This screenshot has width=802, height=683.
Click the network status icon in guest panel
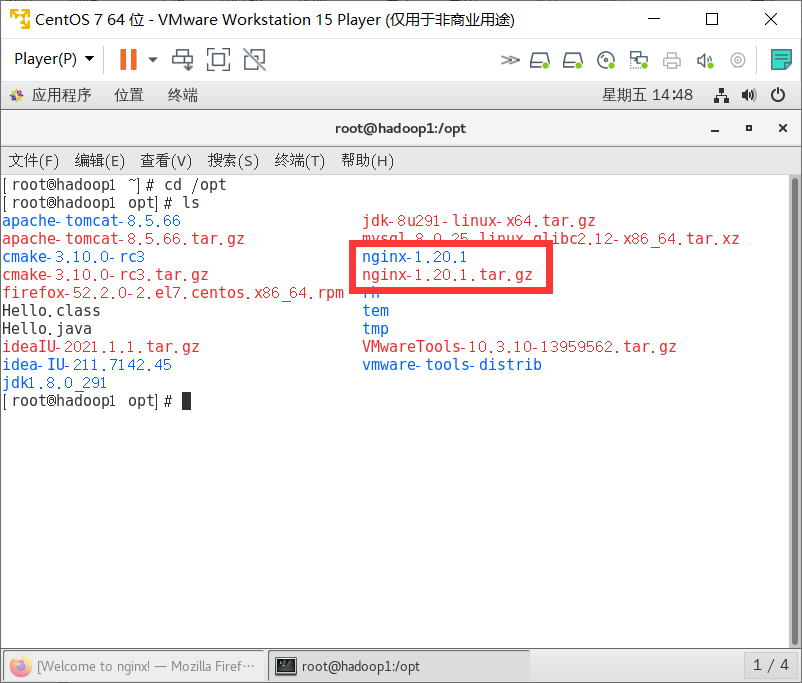coord(721,95)
